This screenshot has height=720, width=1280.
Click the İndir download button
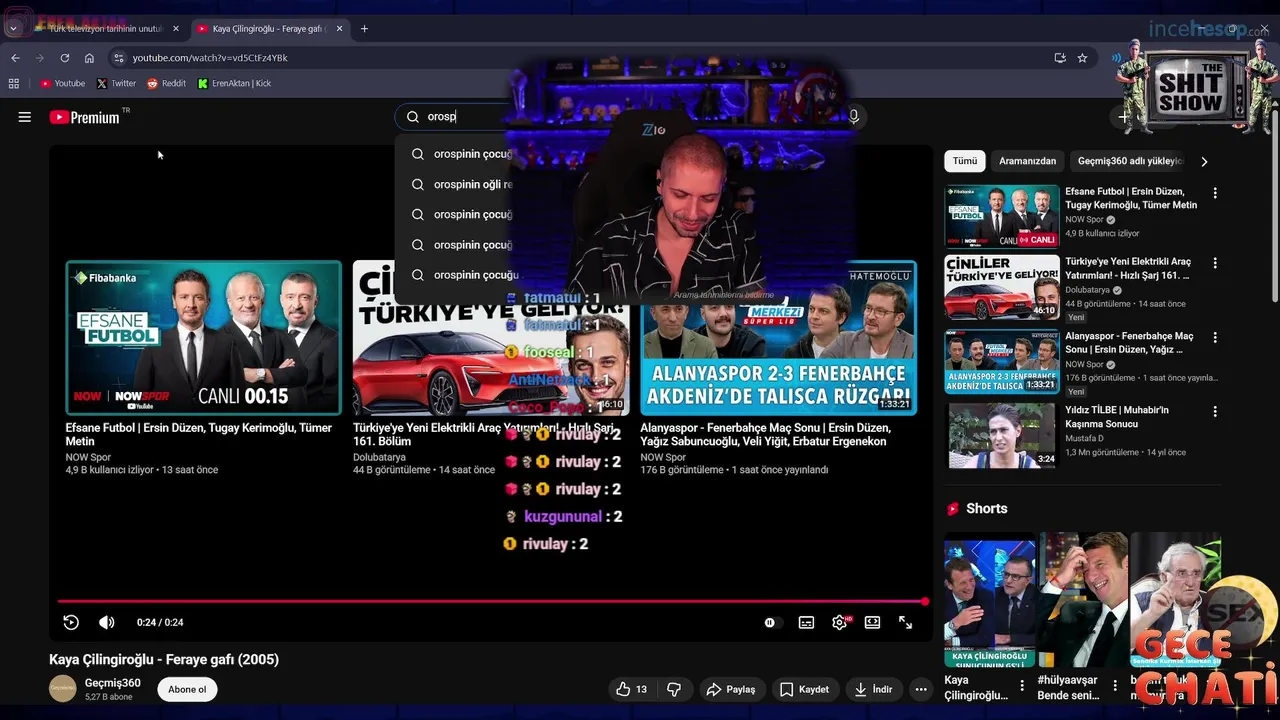tap(873, 689)
